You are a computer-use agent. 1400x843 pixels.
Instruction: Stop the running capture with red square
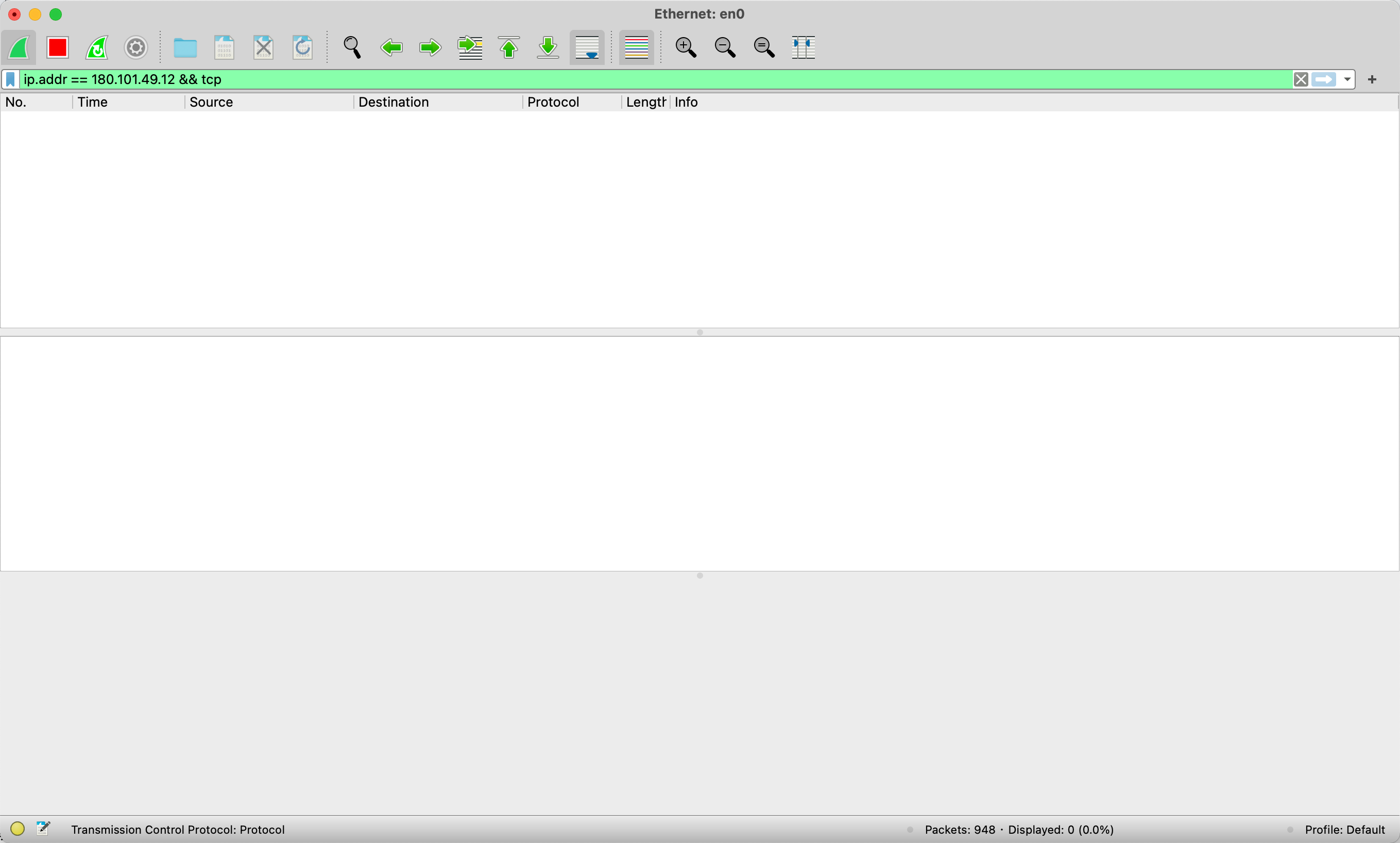tap(58, 48)
